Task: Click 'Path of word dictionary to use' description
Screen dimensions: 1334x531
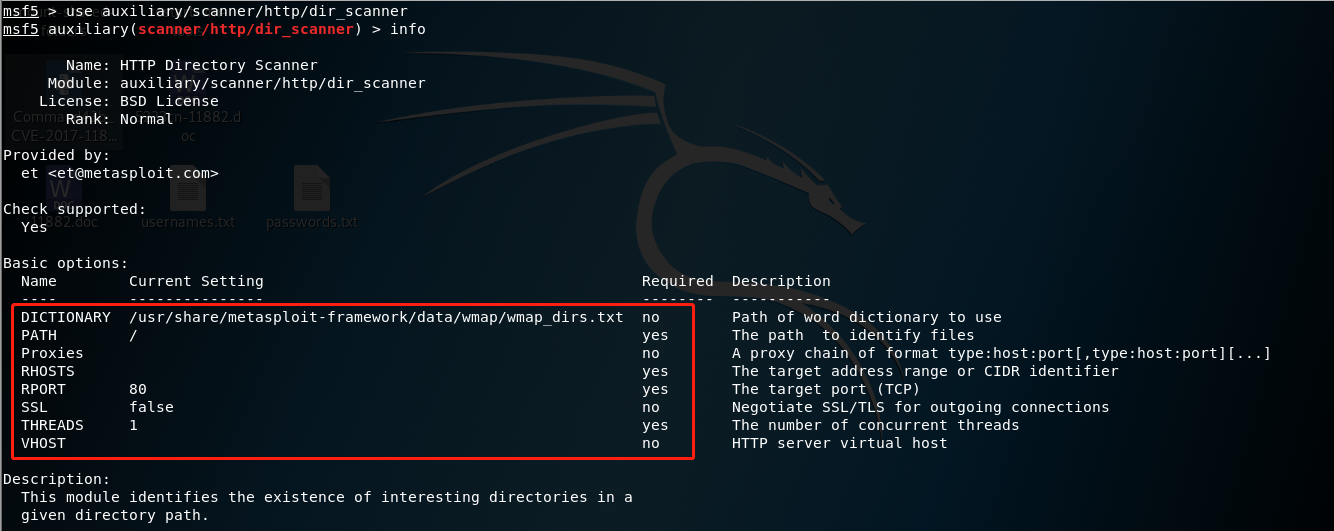Action: coord(867,317)
